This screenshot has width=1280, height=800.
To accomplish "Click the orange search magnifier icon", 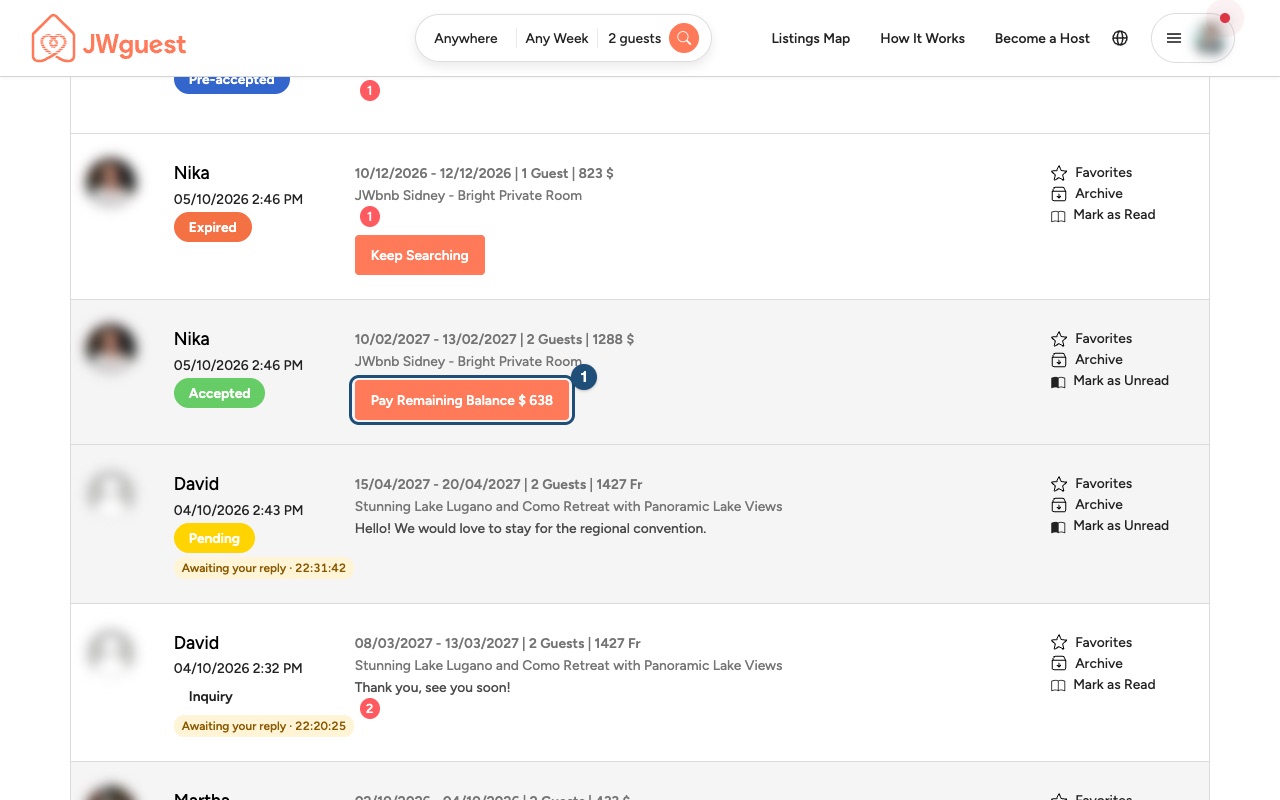I will coord(684,38).
